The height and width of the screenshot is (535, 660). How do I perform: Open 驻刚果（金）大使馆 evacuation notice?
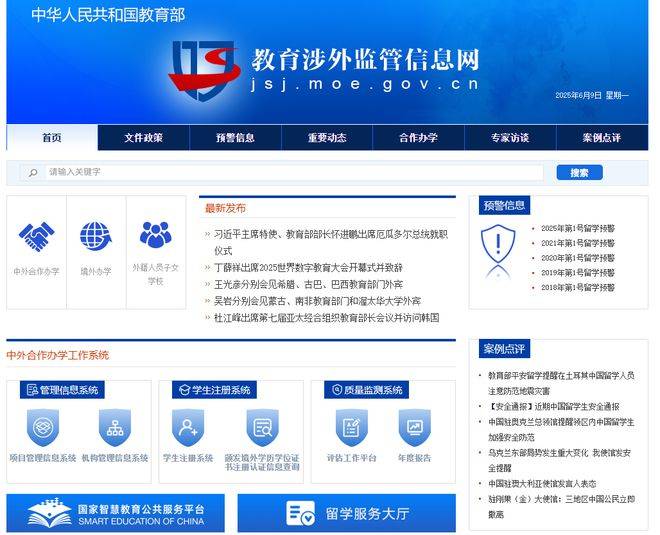coord(562,507)
